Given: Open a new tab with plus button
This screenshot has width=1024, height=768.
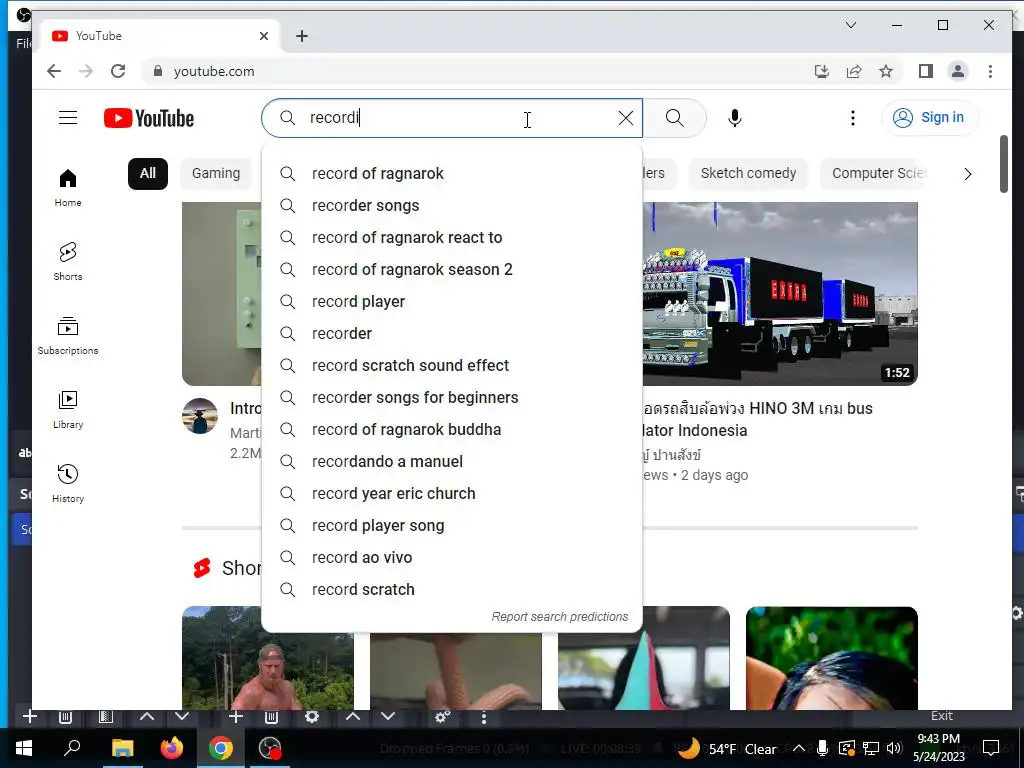Looking at the screenshot, I should click(x=302, y=36).
